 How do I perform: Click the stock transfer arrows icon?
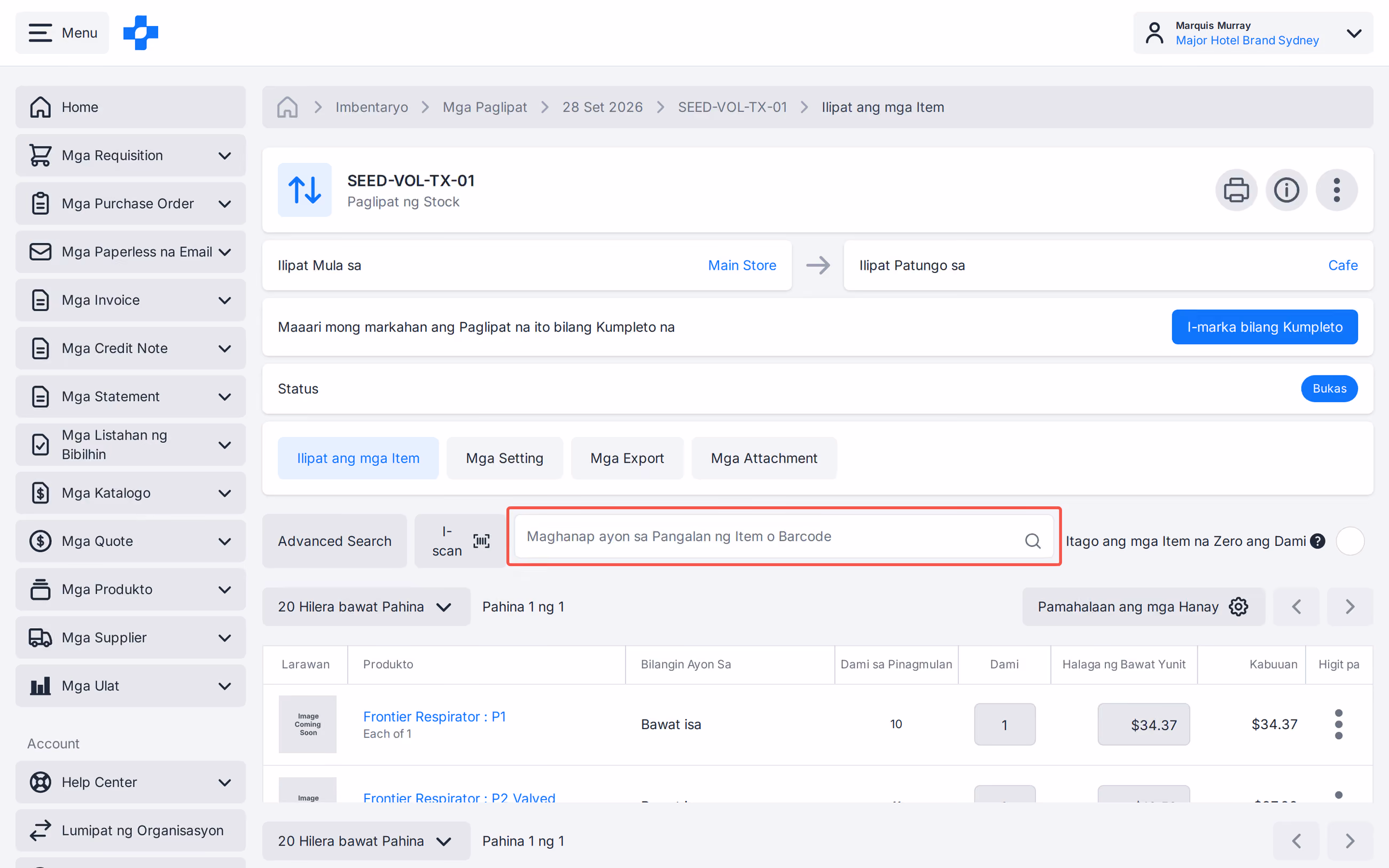pyautogui.click(x=304, y=190)
